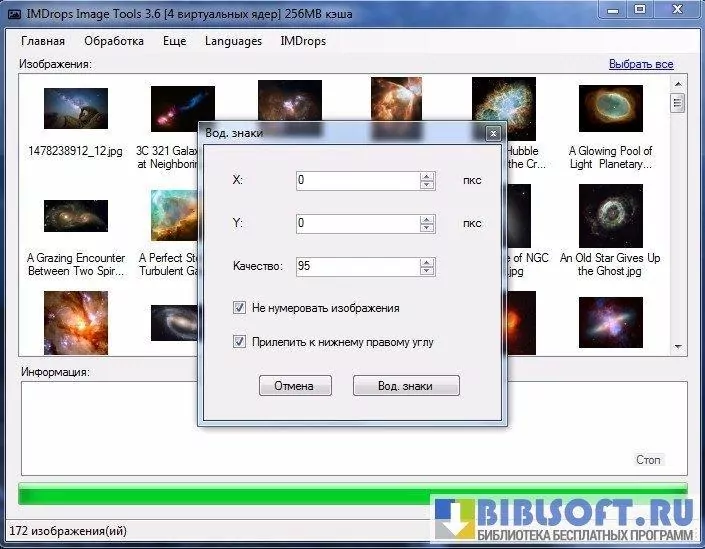Image resolution: width=705 pixels, height=549 pixels.
Task: Click the Выбрать все link
Action: [641, 64]
